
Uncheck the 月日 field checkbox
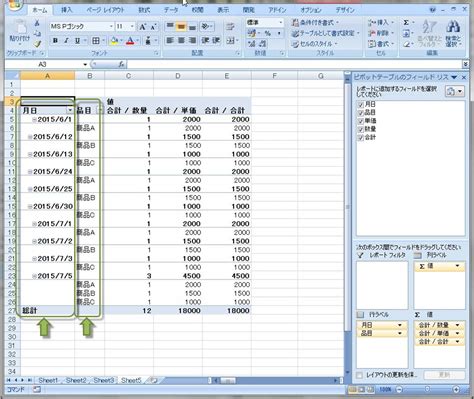(x=360, y=104)
